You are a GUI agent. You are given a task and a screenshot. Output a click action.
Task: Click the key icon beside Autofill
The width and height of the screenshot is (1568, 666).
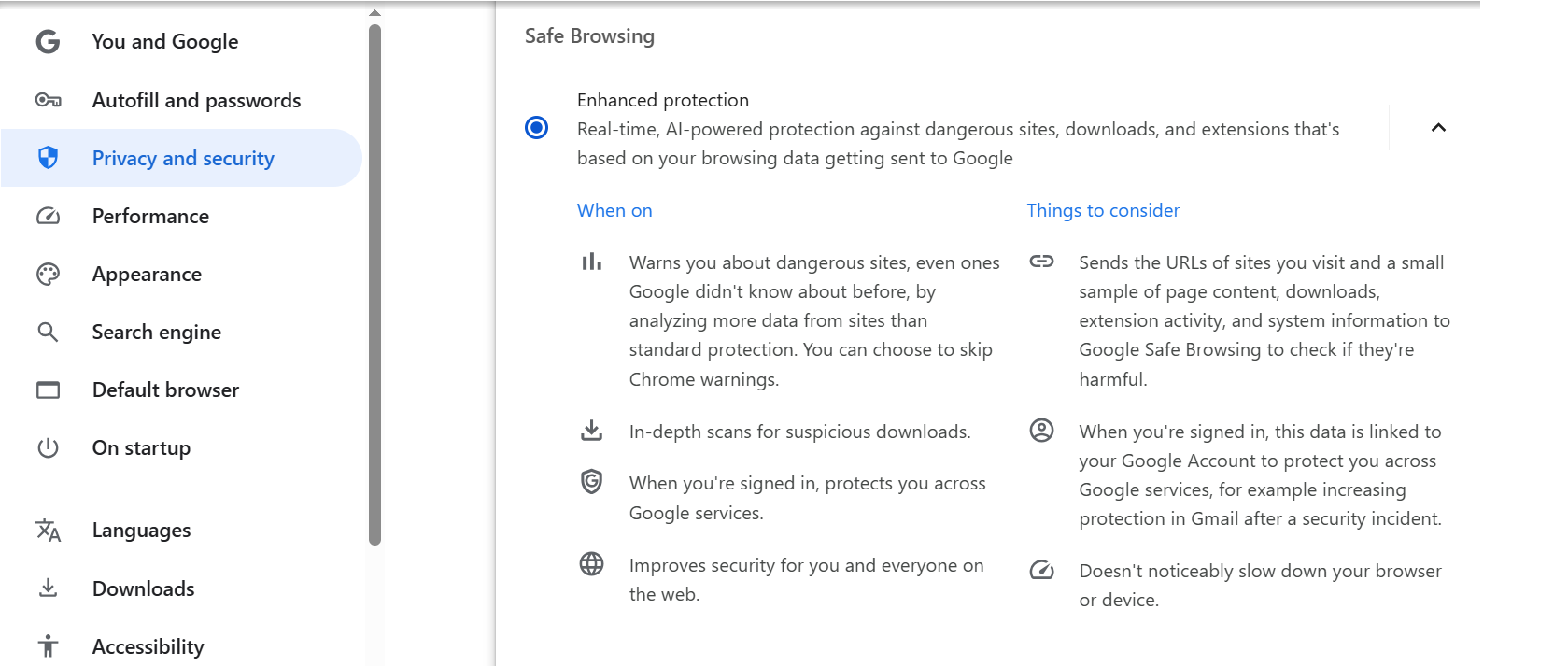[48, 100]
